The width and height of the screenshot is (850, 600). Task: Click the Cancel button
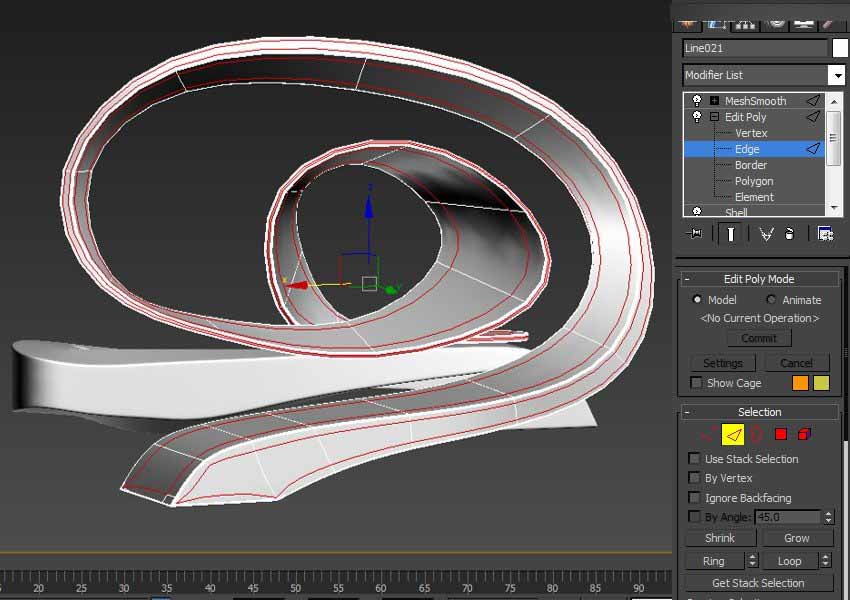point(796,363)
